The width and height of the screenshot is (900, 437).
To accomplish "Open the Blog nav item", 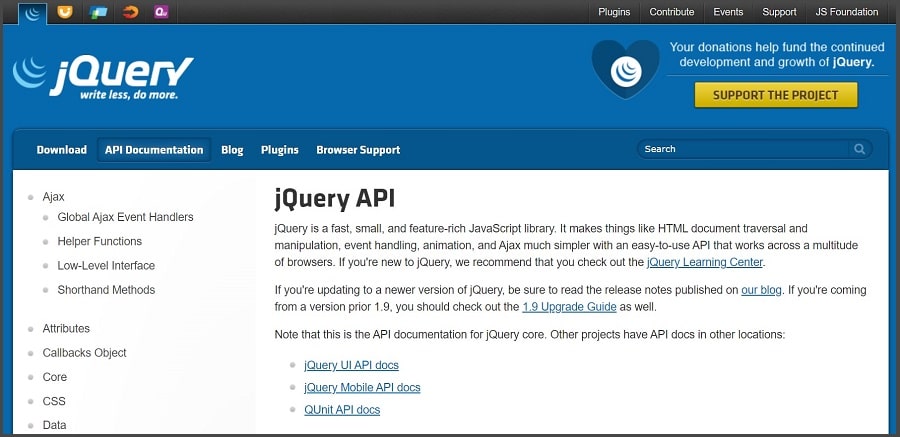I will click(x=232, y=150).
